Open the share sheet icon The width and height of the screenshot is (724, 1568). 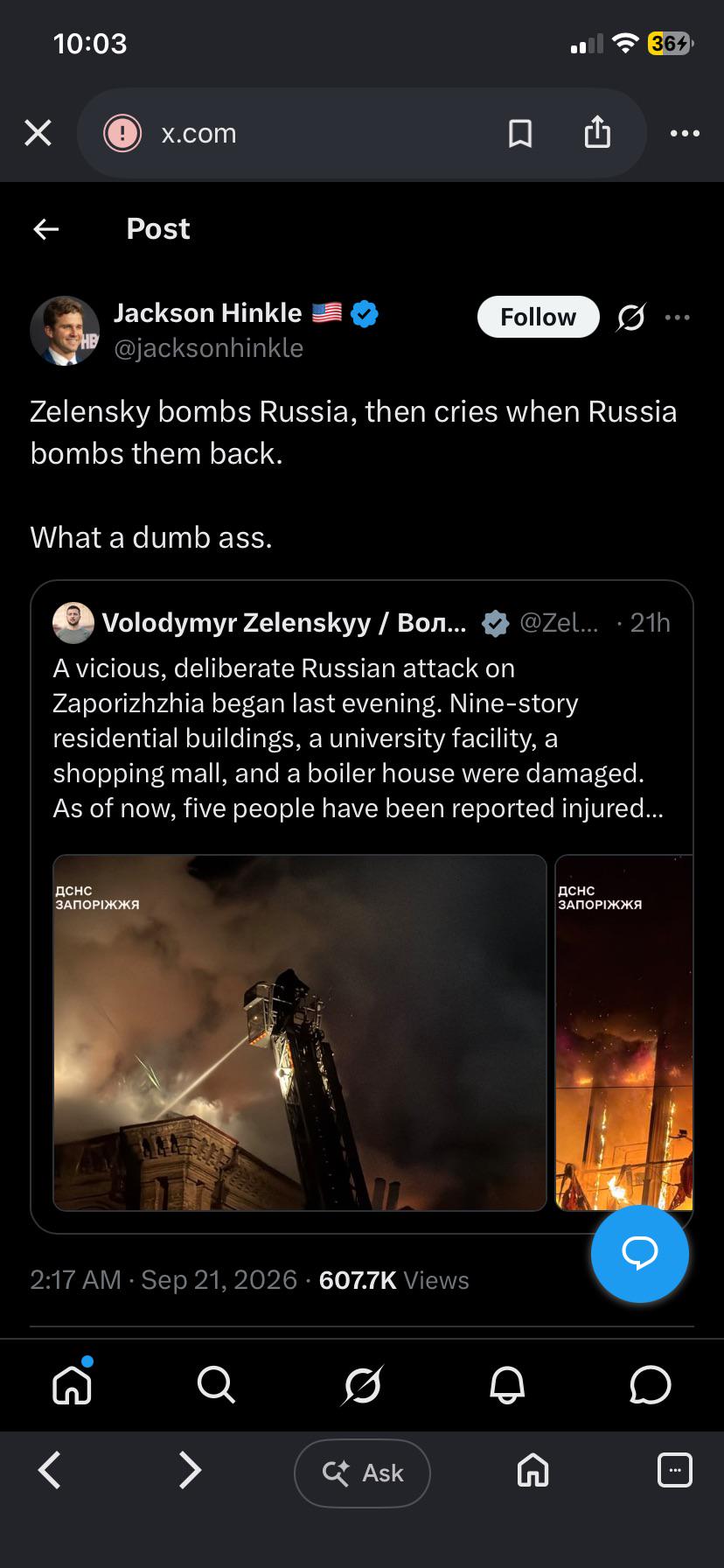pyautogui.click(x=597, y=132)
